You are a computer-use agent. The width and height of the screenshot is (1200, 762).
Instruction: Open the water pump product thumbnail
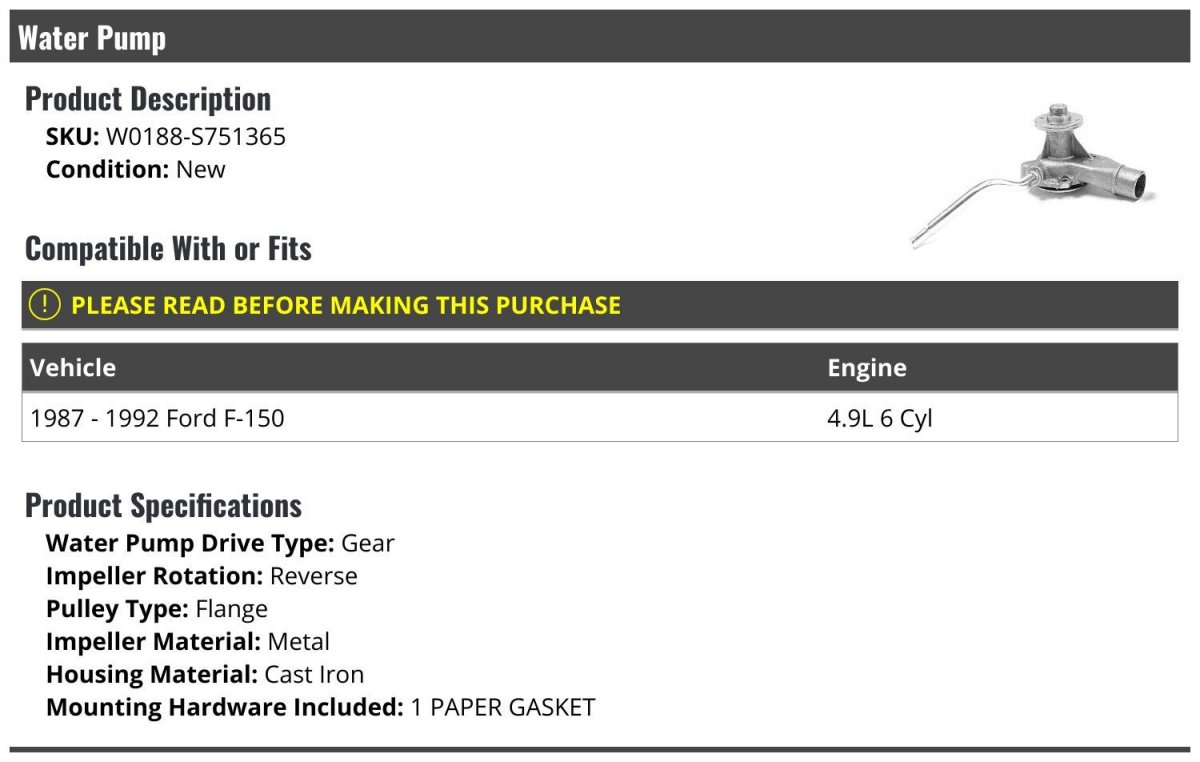[x=1033, y=173]
